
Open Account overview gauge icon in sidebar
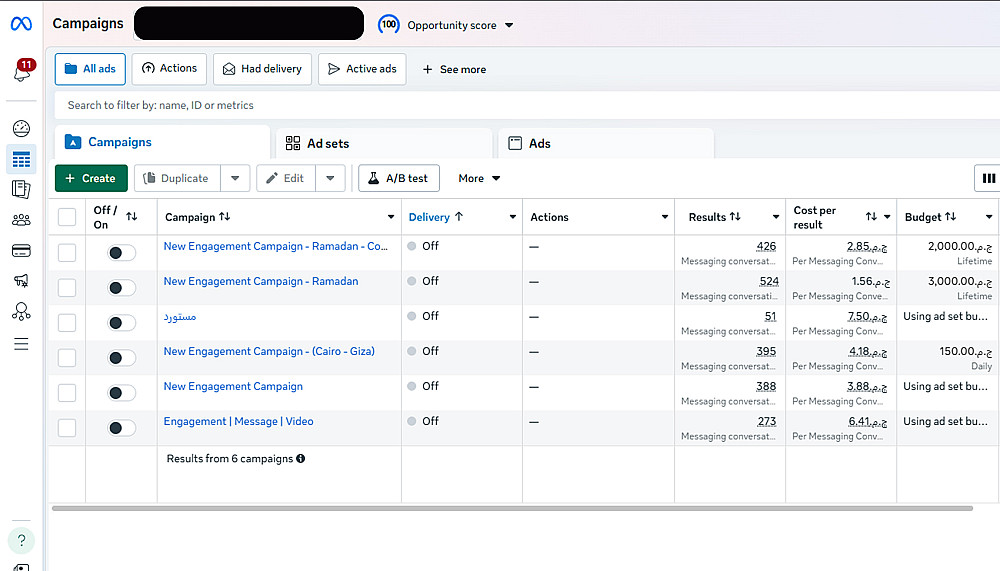pos(21,128)
